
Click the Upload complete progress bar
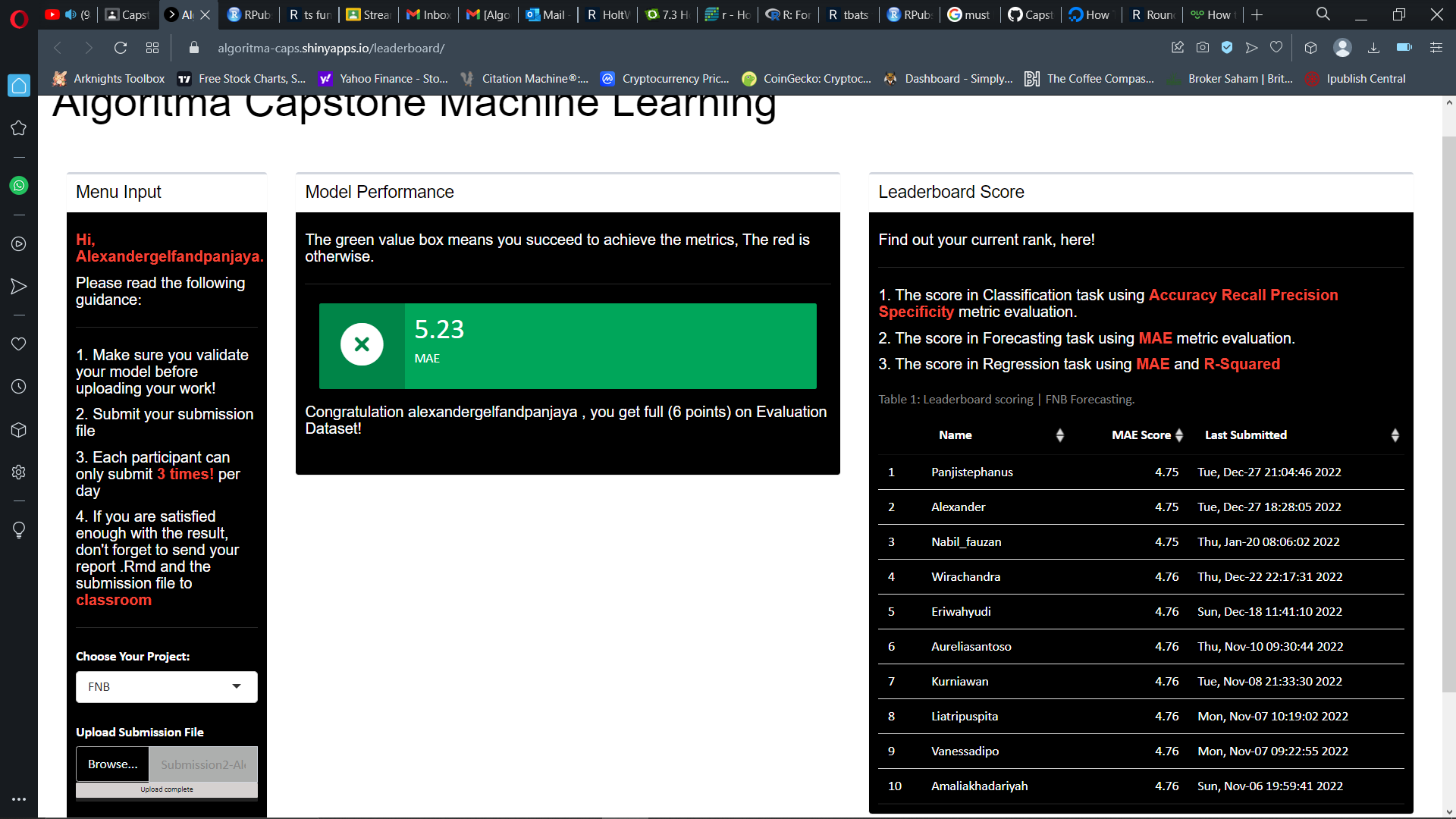pos(166,789)
